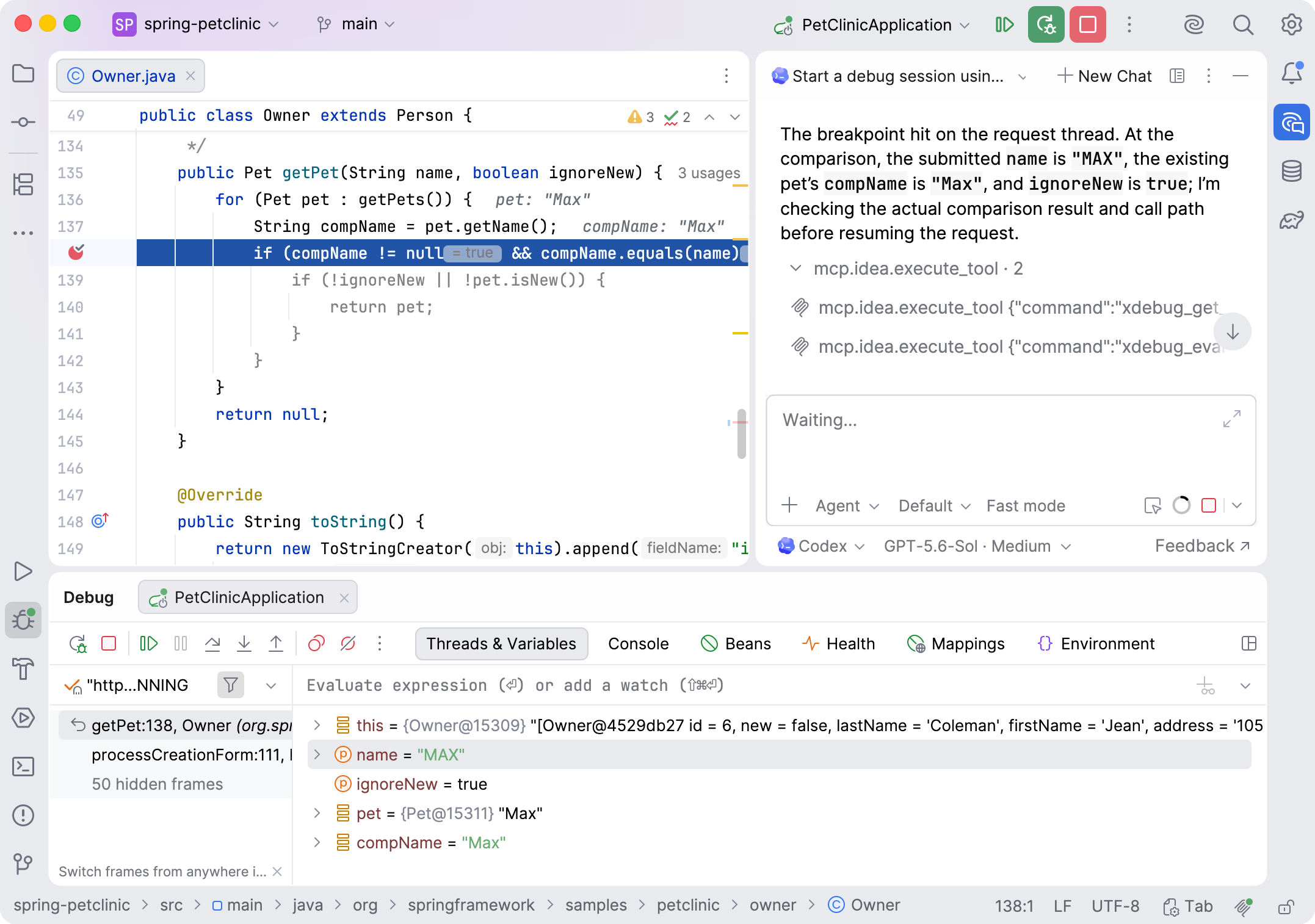Switch to the Environment tab

1096,644
